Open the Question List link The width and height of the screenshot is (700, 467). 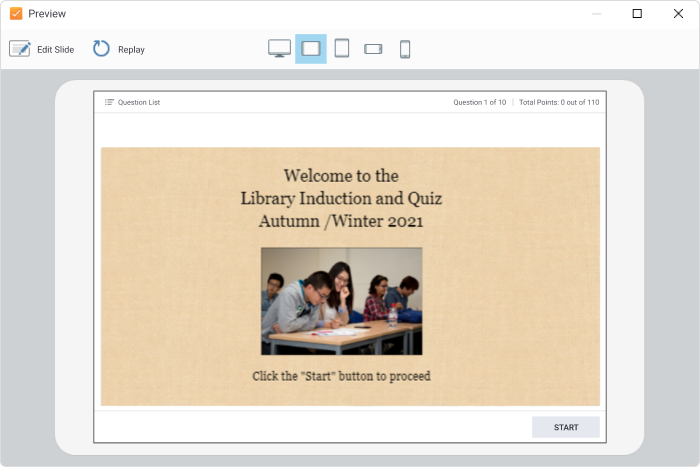(x=139, y=102)
